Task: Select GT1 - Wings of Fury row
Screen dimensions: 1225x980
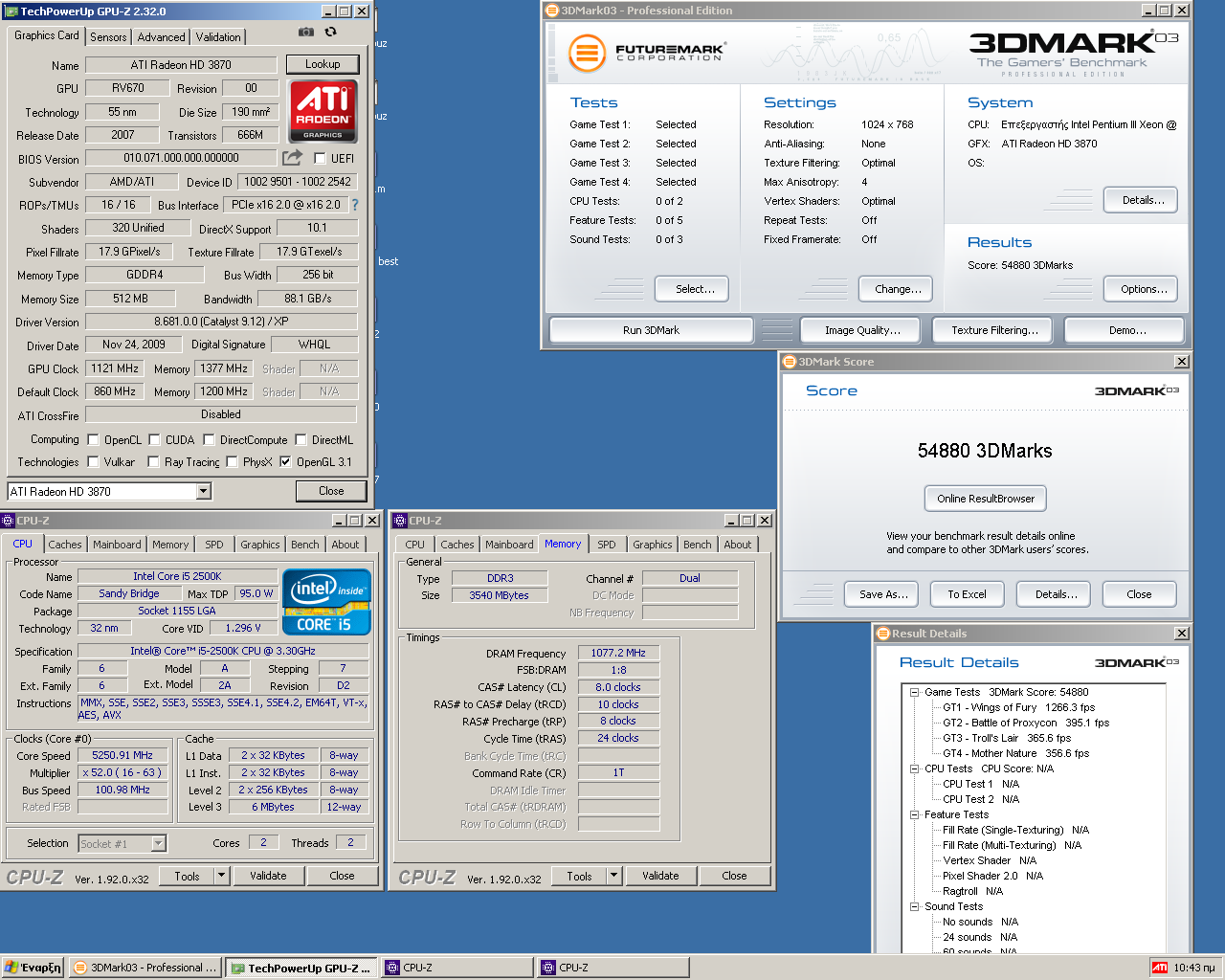Action: (x=1018, y=707)
